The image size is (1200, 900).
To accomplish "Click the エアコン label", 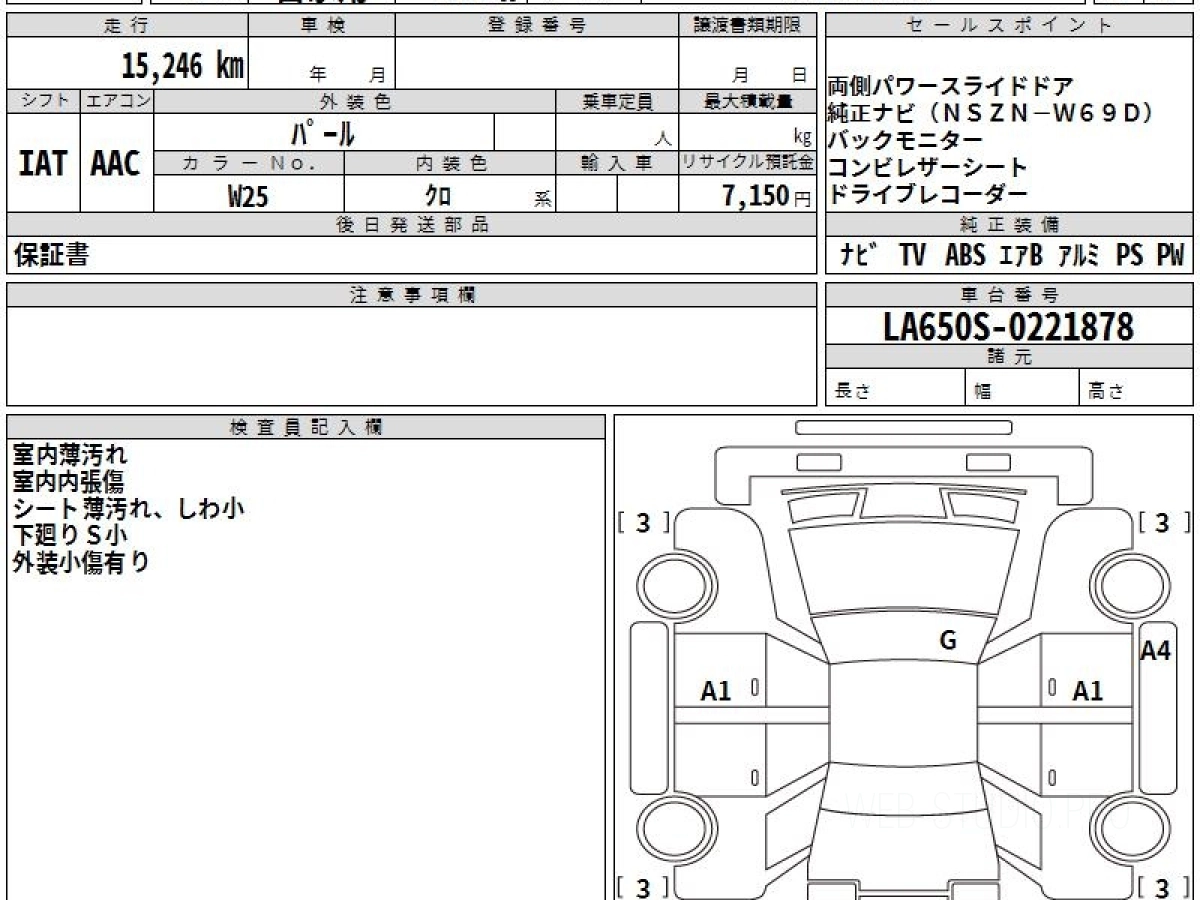I will (117, 101).
